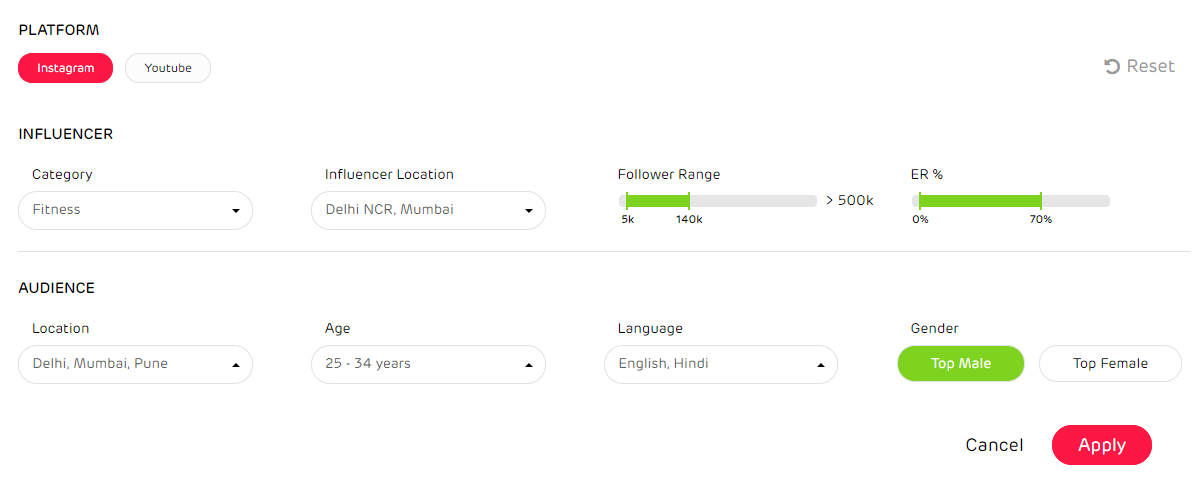The image size is (1203, 477).
Task: Click the Category dropdown arrow icon
Action: pos(236,211)
